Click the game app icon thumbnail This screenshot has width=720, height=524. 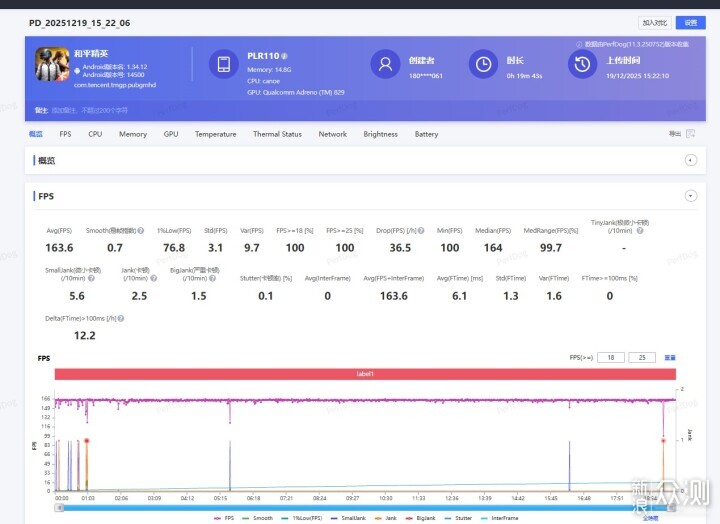tap(52, 65)
